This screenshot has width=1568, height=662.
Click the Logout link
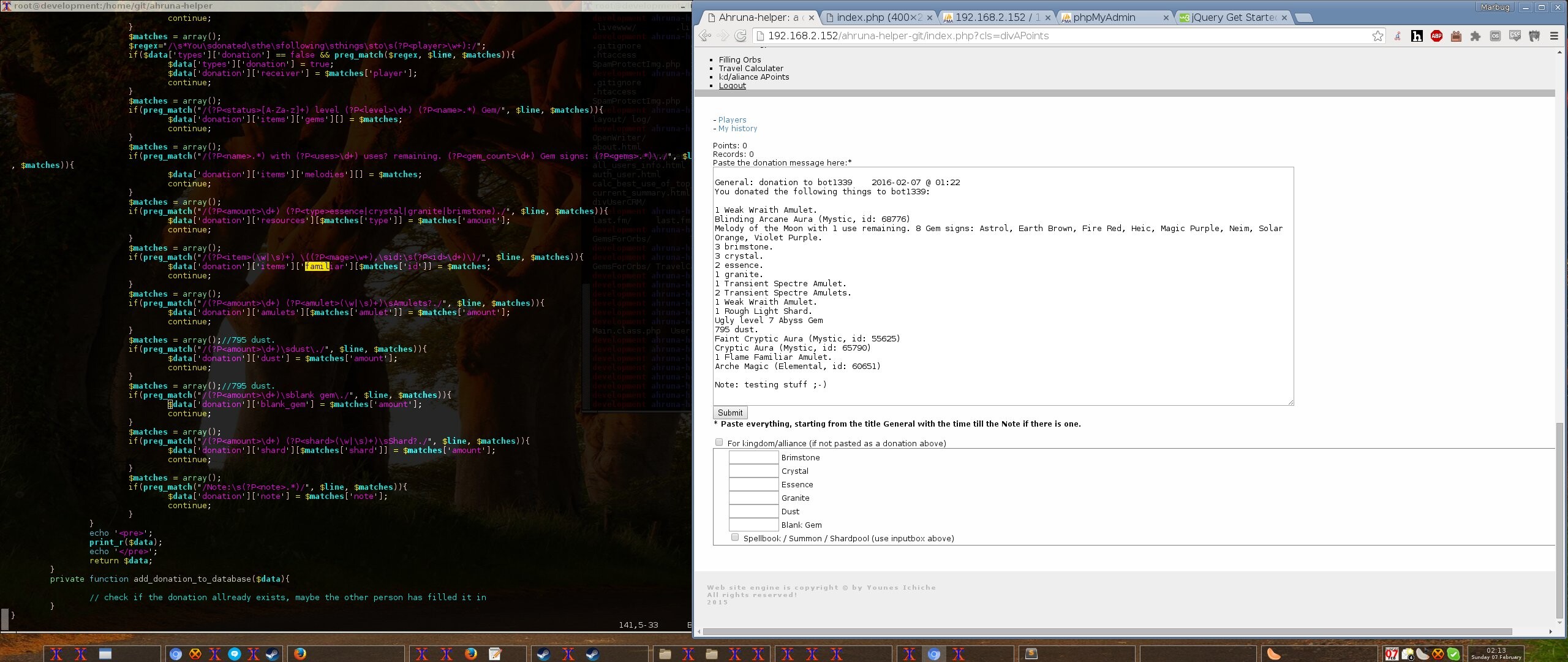tap(732, 86)
